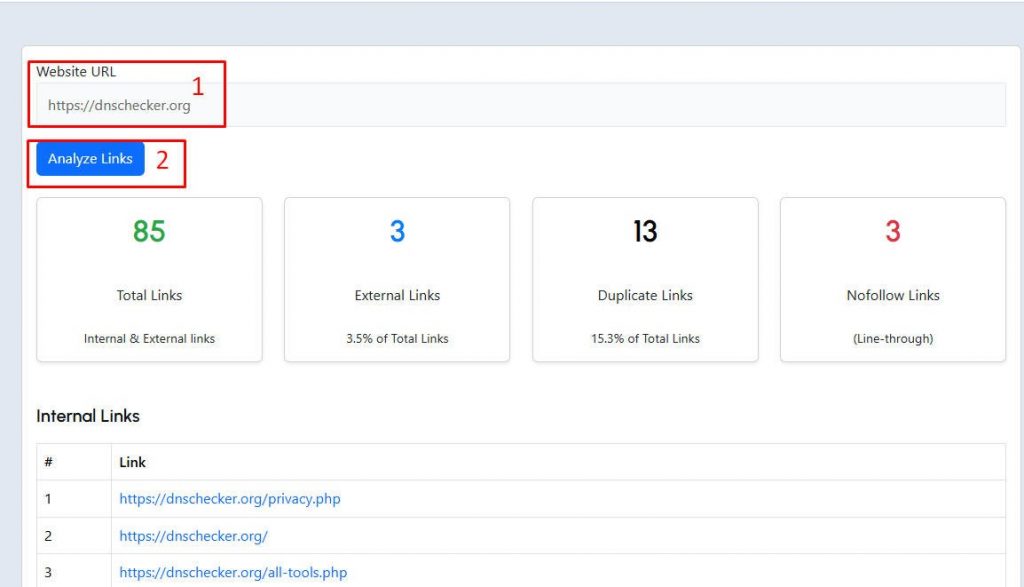Click the Internal & External links subtitle
1024x587 pixels.
click(148, 338)
